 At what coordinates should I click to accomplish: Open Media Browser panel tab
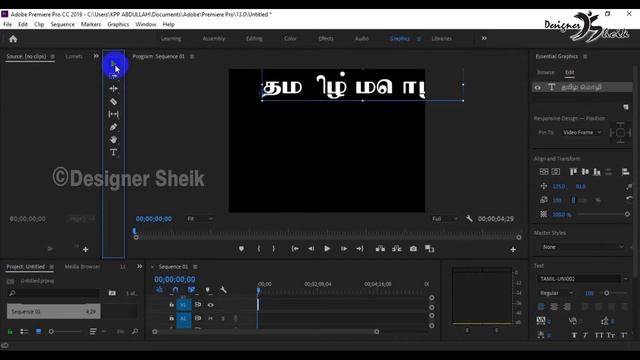82,267
